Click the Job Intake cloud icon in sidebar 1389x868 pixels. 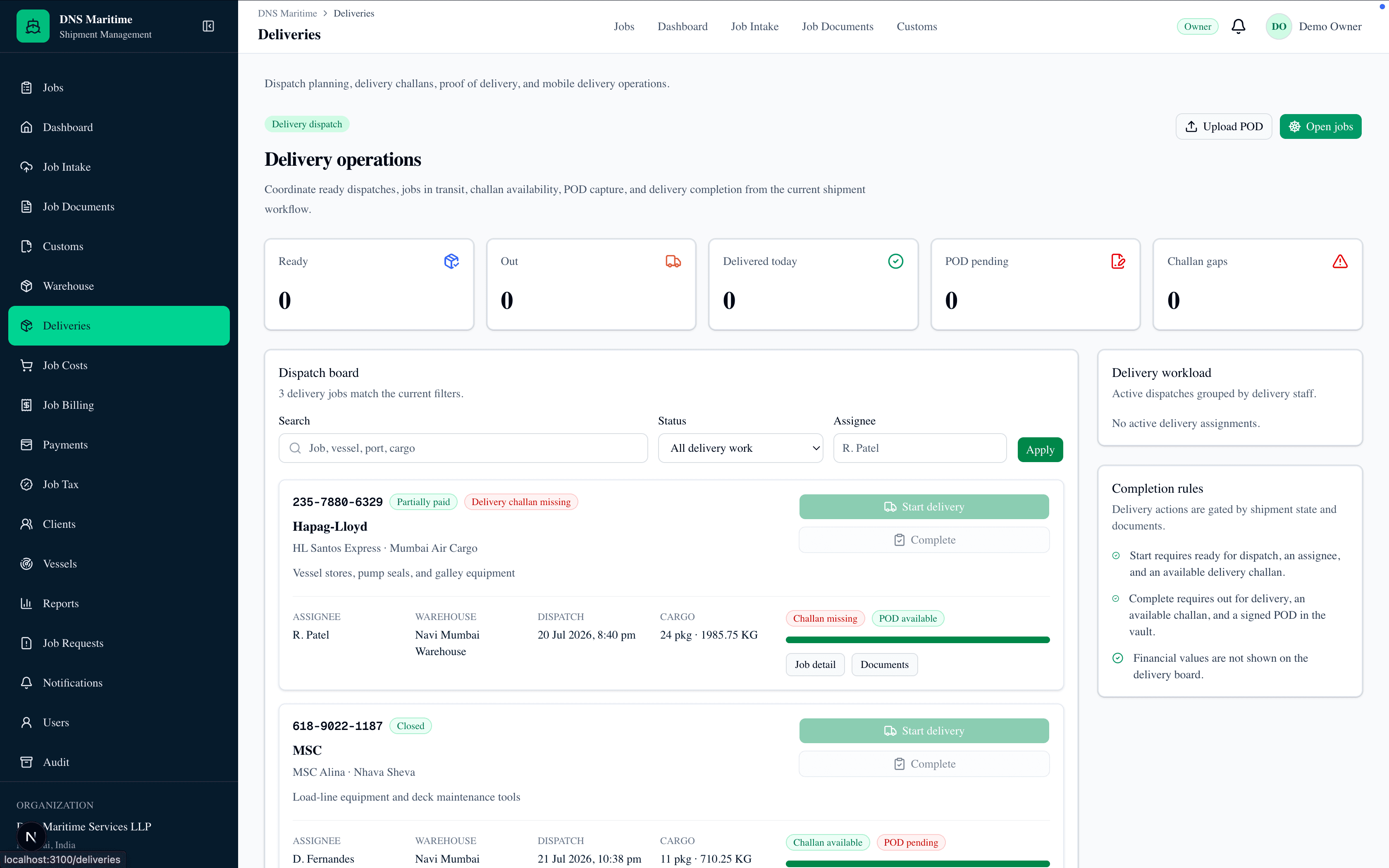click(x=26, y=167)
